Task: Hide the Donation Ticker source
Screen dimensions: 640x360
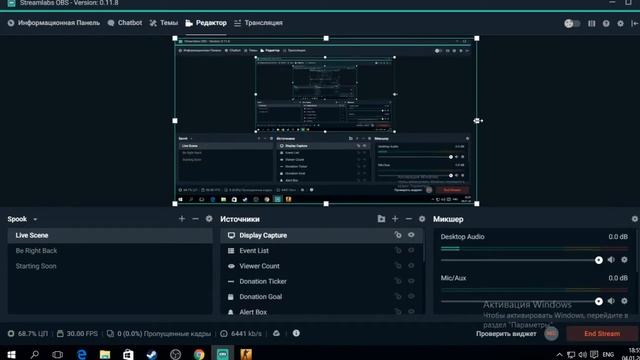Action: click(x=411, y=281)
